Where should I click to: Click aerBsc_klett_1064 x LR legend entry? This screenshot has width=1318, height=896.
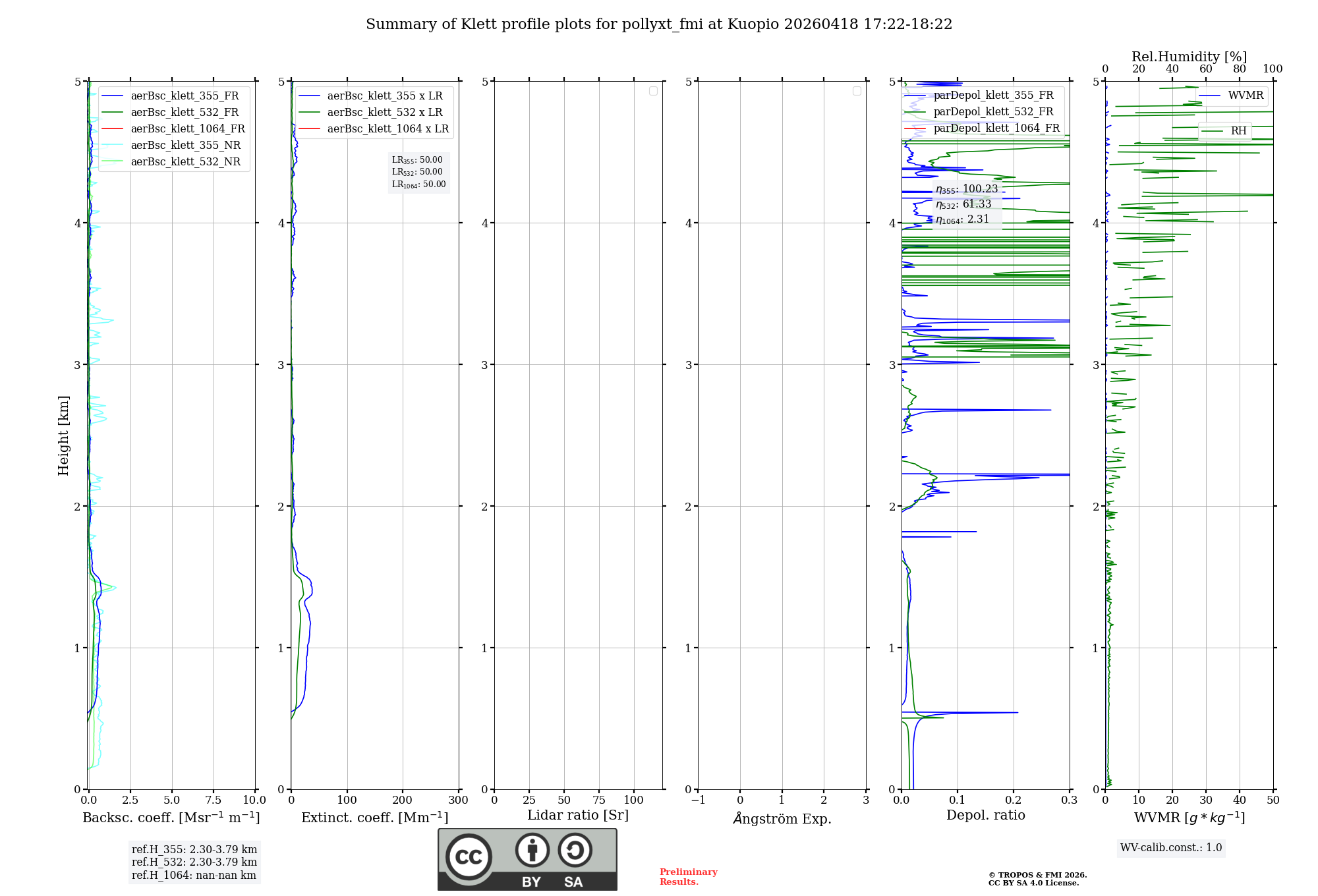(x=387, y=129)
